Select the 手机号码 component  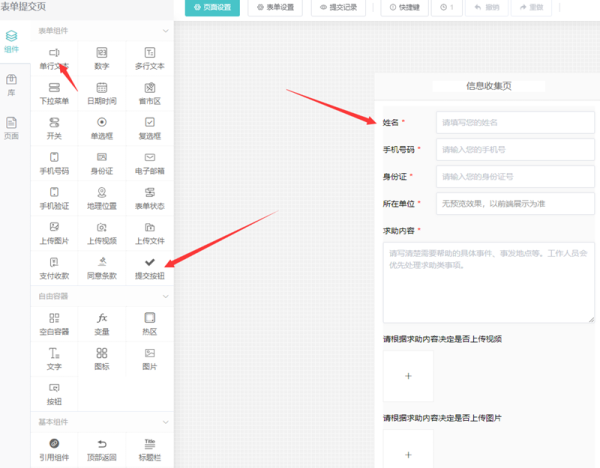click(x=54, y=163)
